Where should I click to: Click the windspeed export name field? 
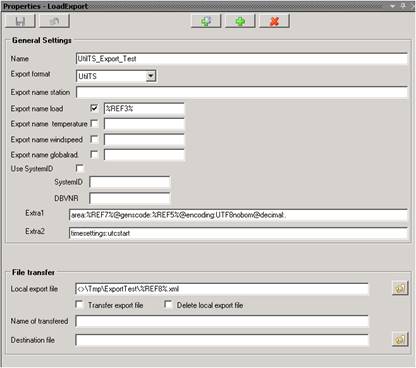pos(144,139)
